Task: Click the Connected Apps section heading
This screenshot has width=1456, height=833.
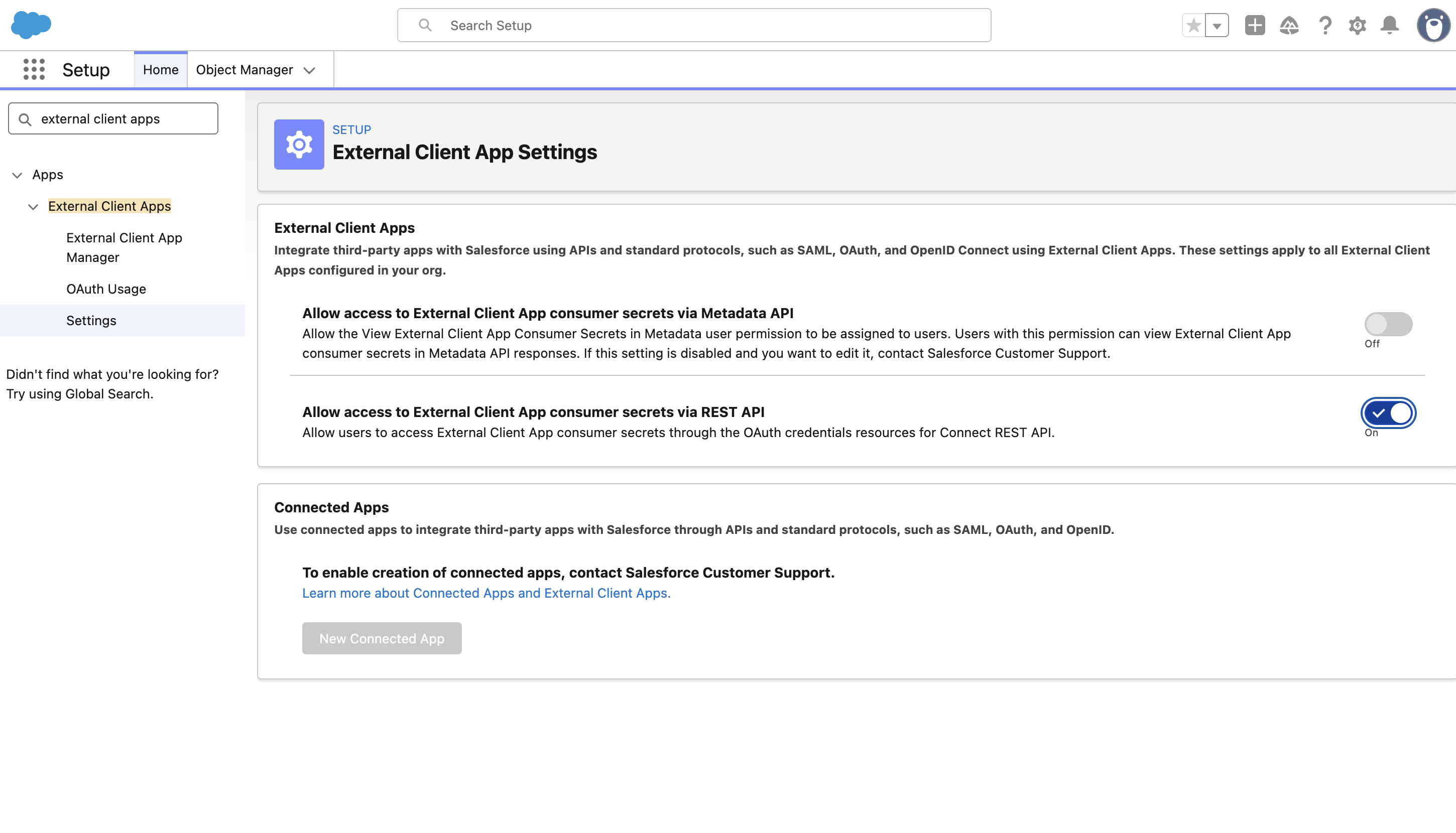Action: (331, 507)
